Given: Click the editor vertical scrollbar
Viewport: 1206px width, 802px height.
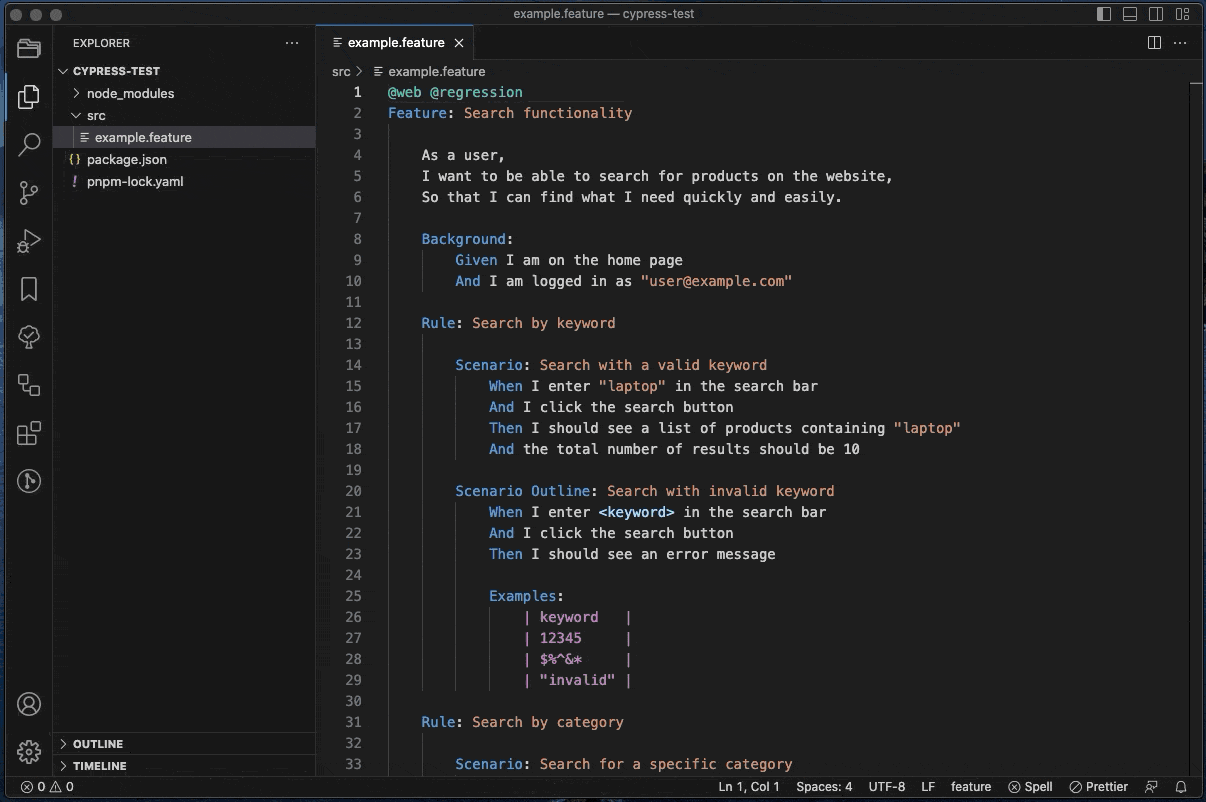Looking at the screenshot, I should click(x=1196, y=430).
